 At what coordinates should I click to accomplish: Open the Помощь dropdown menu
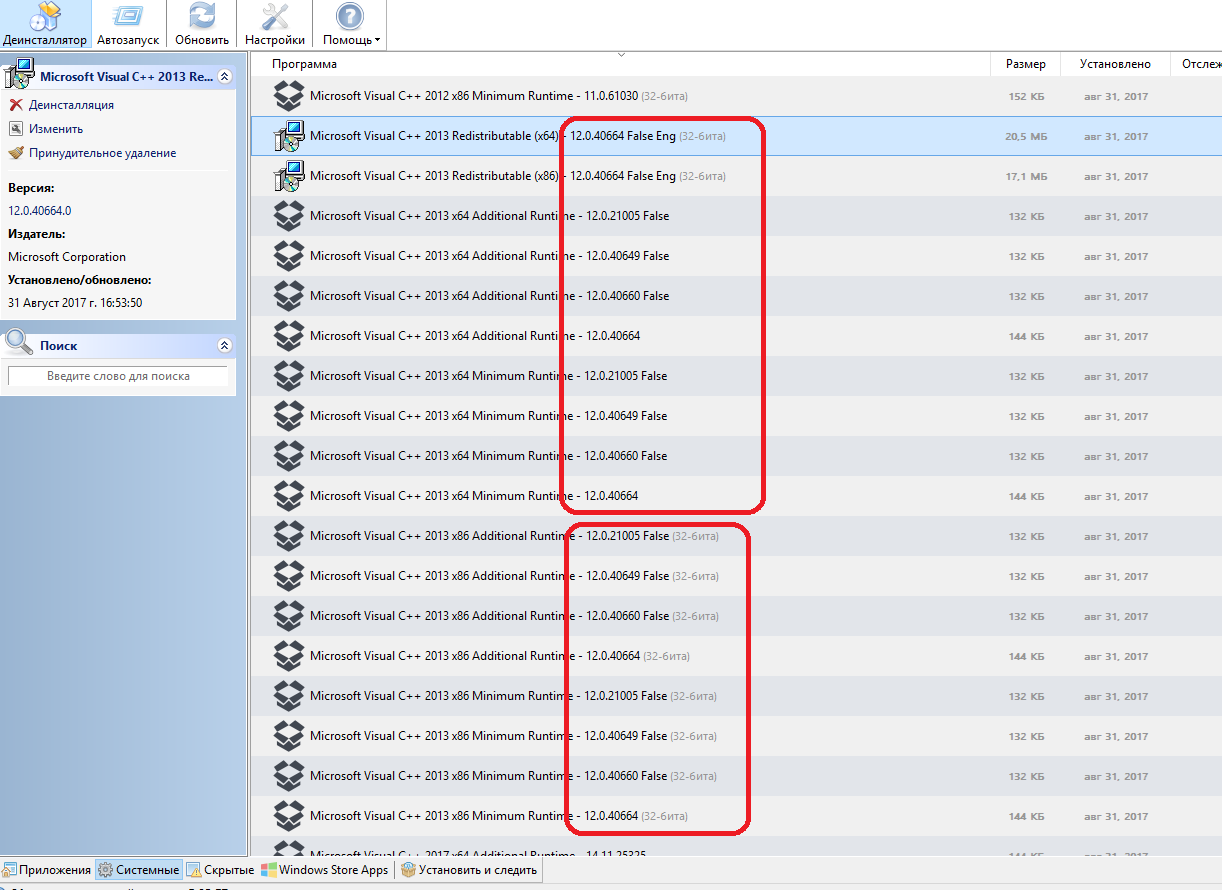tap(351, 24)
